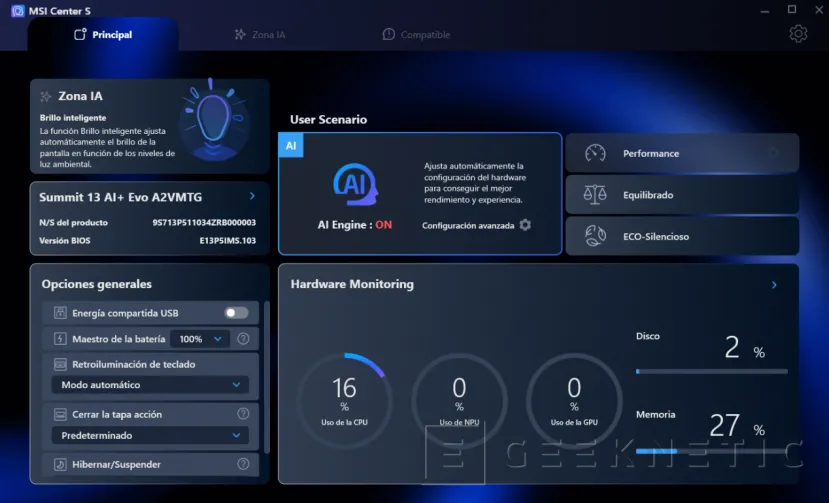Click the AI Engine : ON status text
Screen dimensions: 829x503
tap(355, 225)
